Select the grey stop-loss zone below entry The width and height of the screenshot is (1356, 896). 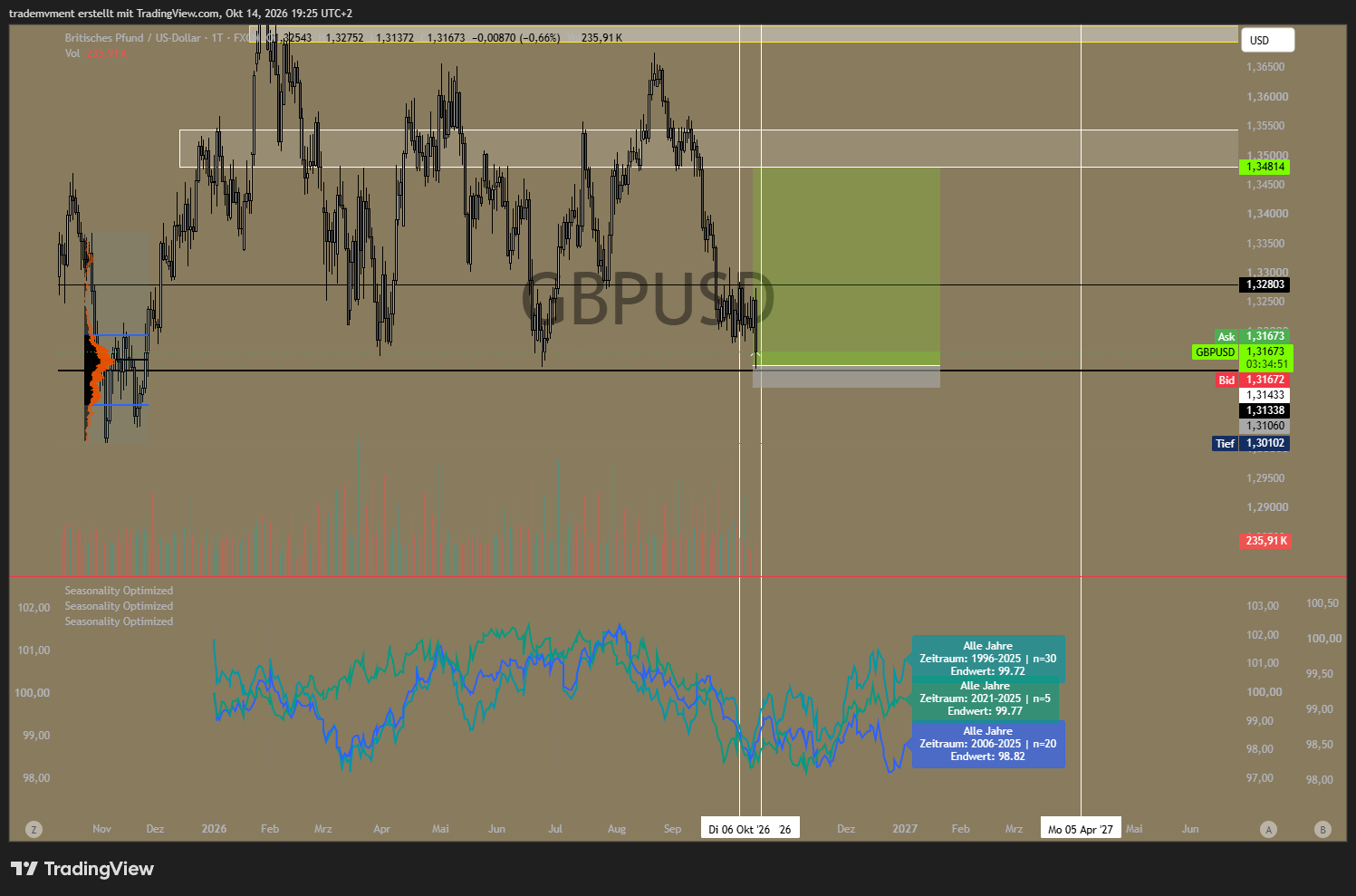[x=846, y=377]
